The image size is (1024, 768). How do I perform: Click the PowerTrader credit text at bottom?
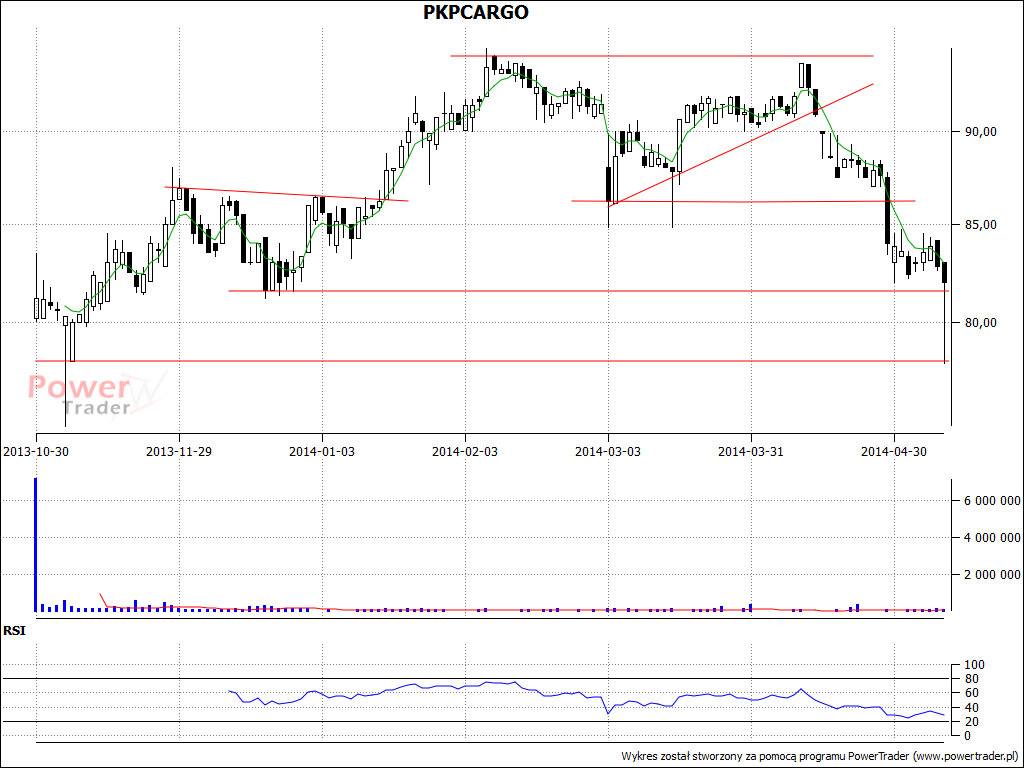click(820, 756)
